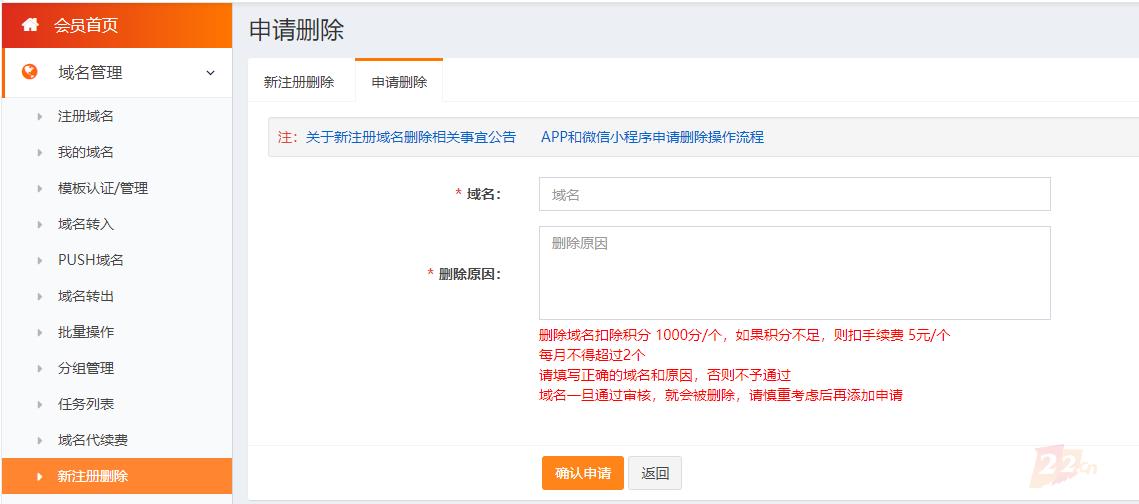
Task: Click note 请填写正确的域名和原因，否则不予通过
Action: 665,375
